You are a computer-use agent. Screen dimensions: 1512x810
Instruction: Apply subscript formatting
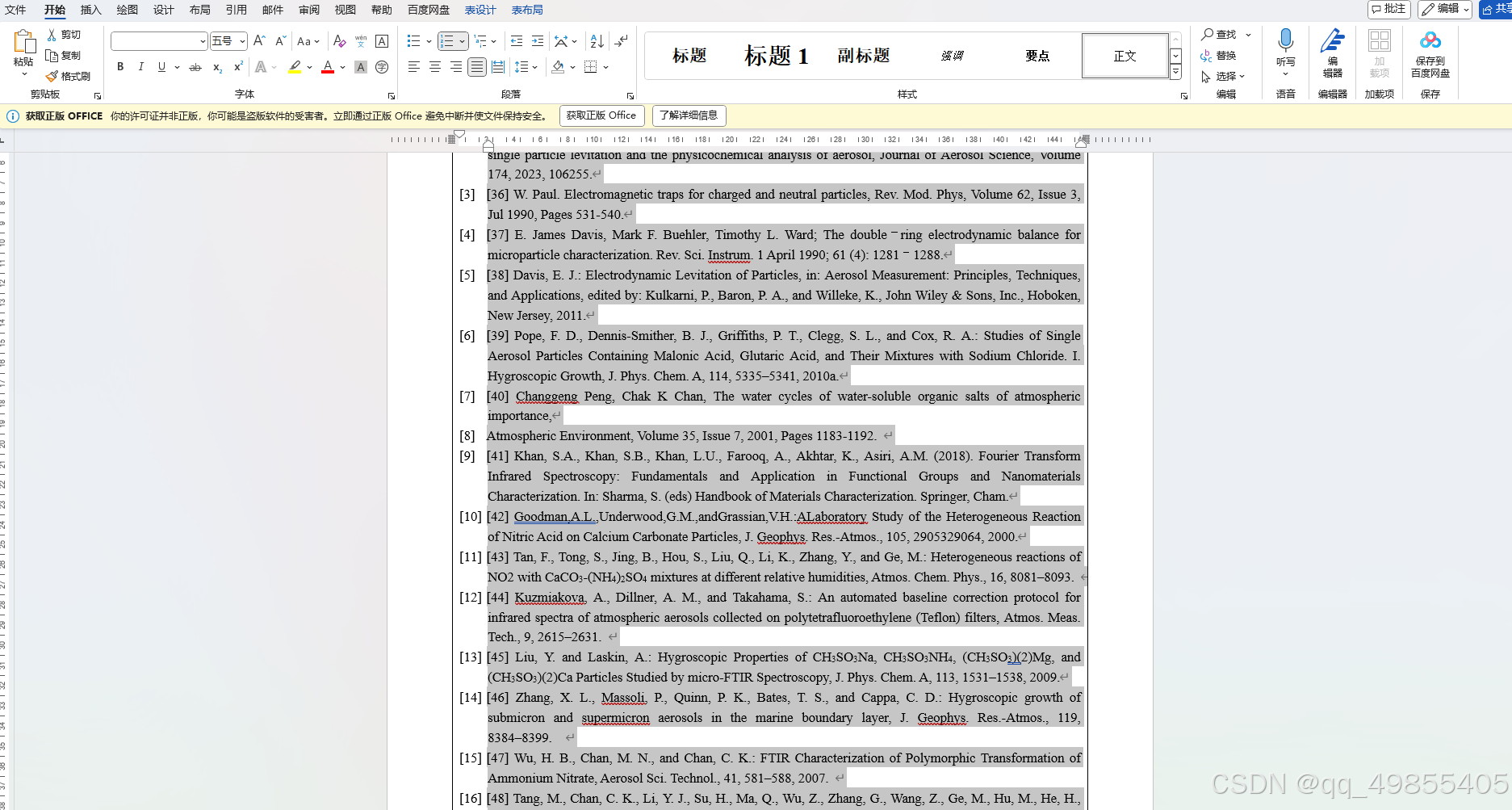pos(217,67)
